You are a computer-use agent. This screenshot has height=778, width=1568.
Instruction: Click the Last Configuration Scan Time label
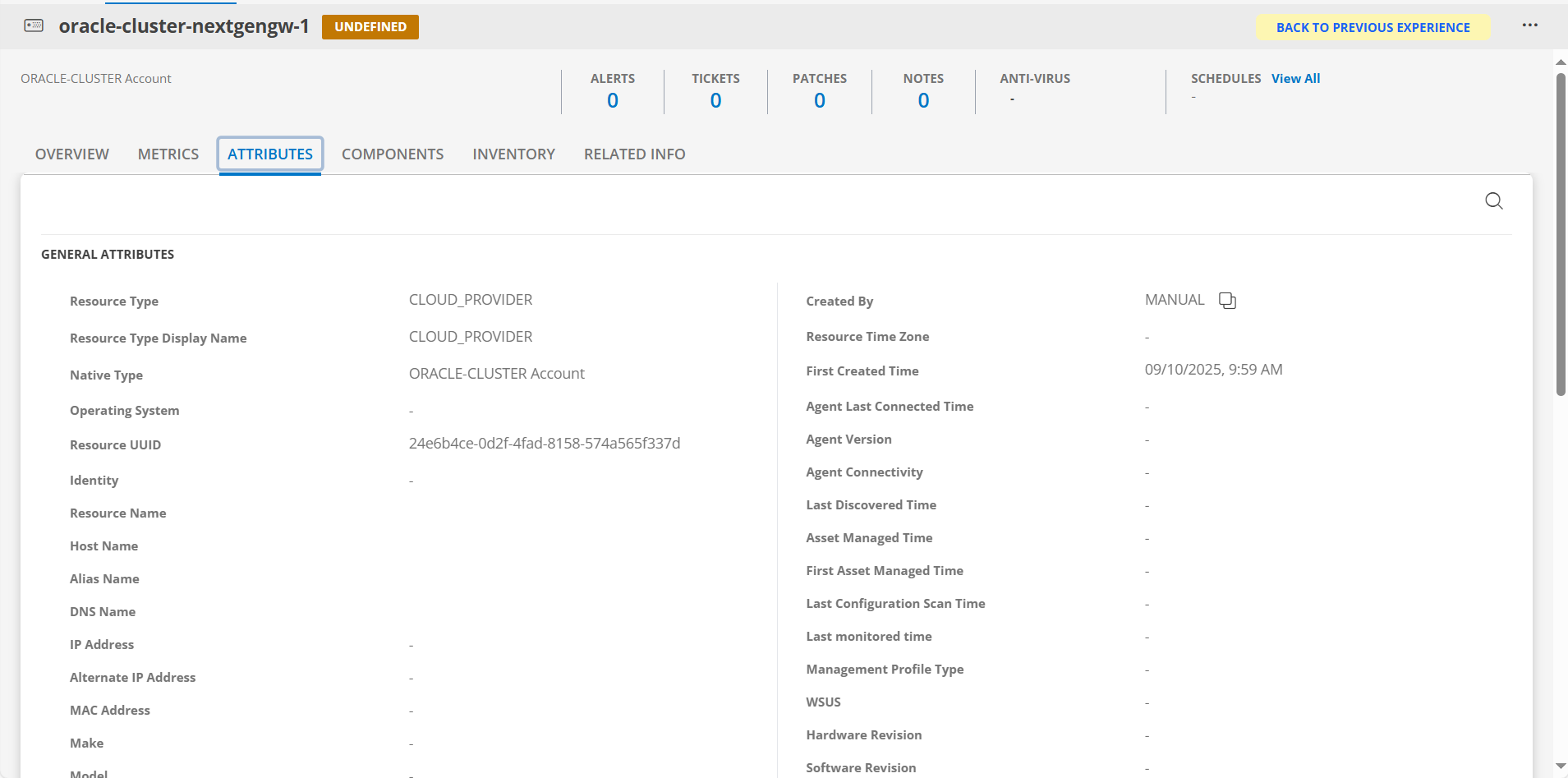[x=895, y=604]
